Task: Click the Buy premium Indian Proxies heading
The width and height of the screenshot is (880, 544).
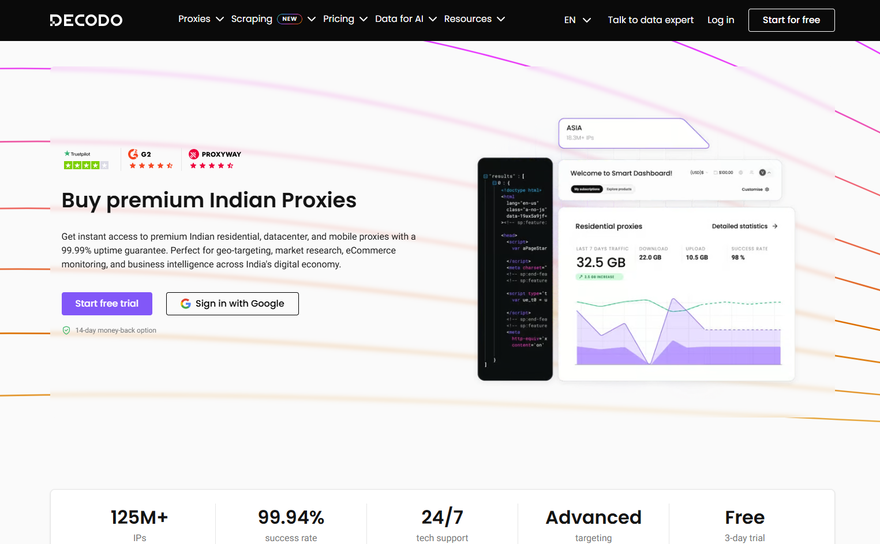Action: [x=209, y=200]
